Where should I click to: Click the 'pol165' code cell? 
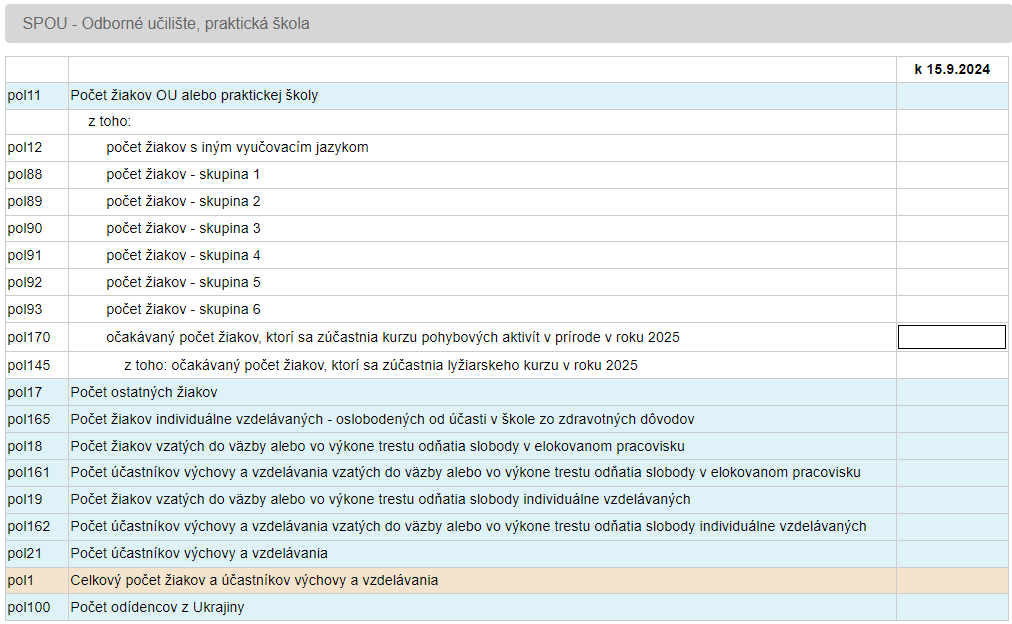coord(37,420)
